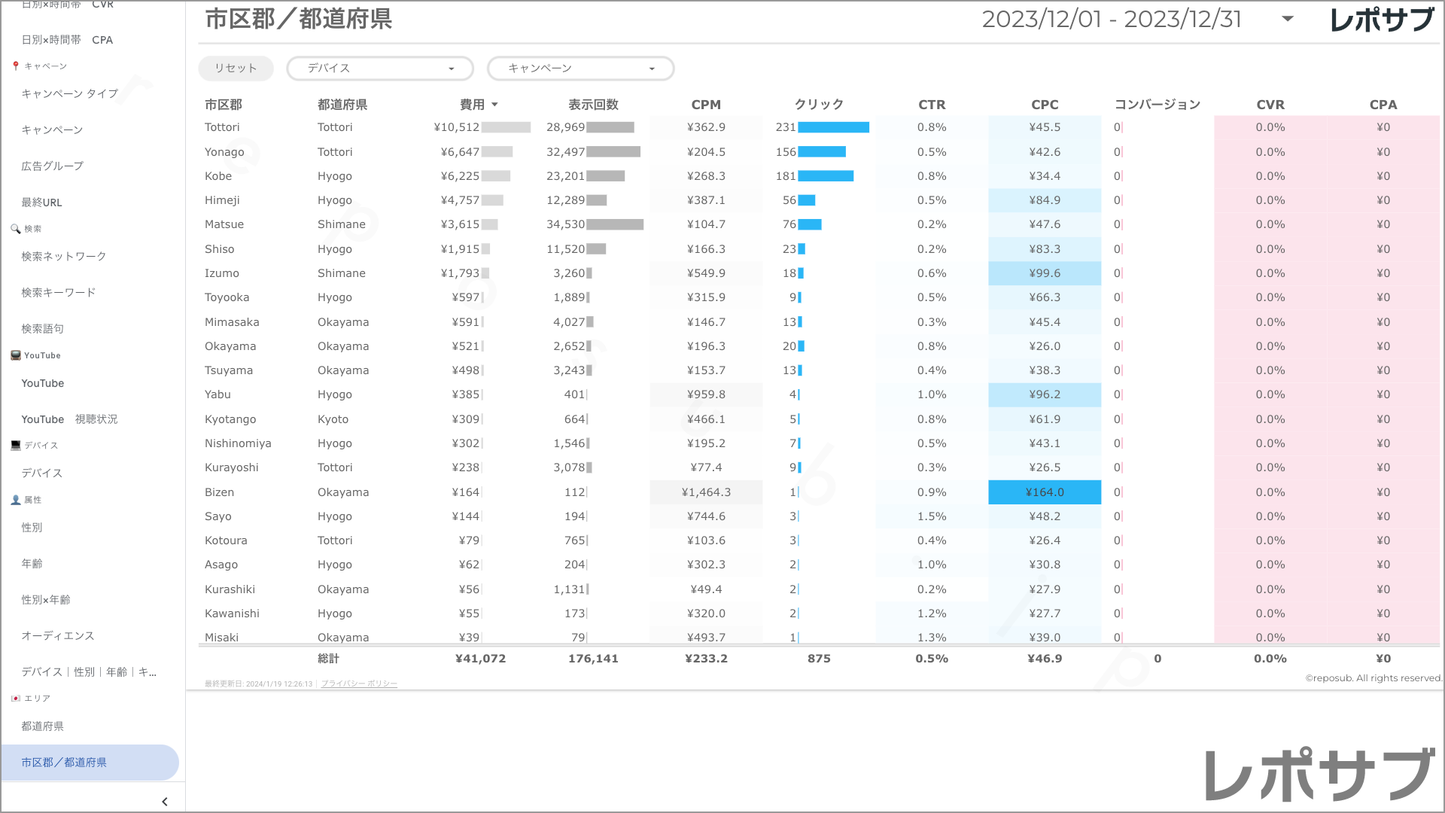The width and height of the screenshot is (1445, 813).
Task: Open the デバイス filter dropdown
Action: tap(380, 68)
